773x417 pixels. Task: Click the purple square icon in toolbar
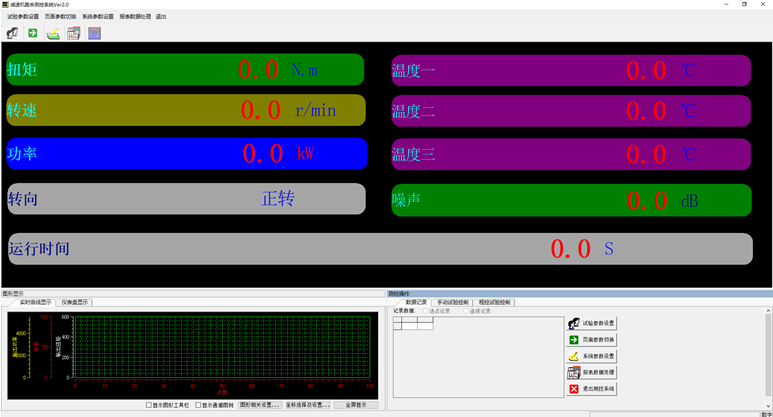[x=94, y=33]
